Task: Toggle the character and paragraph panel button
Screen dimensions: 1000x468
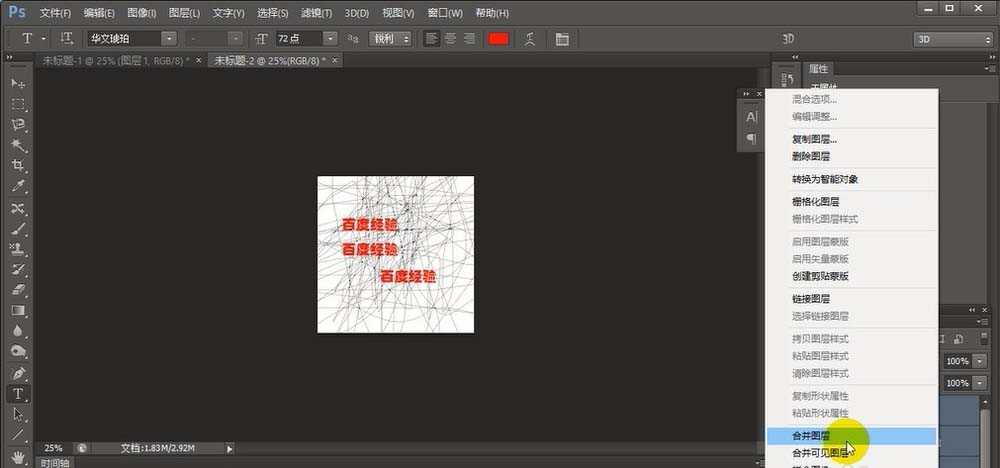Action: pos(561,39)
